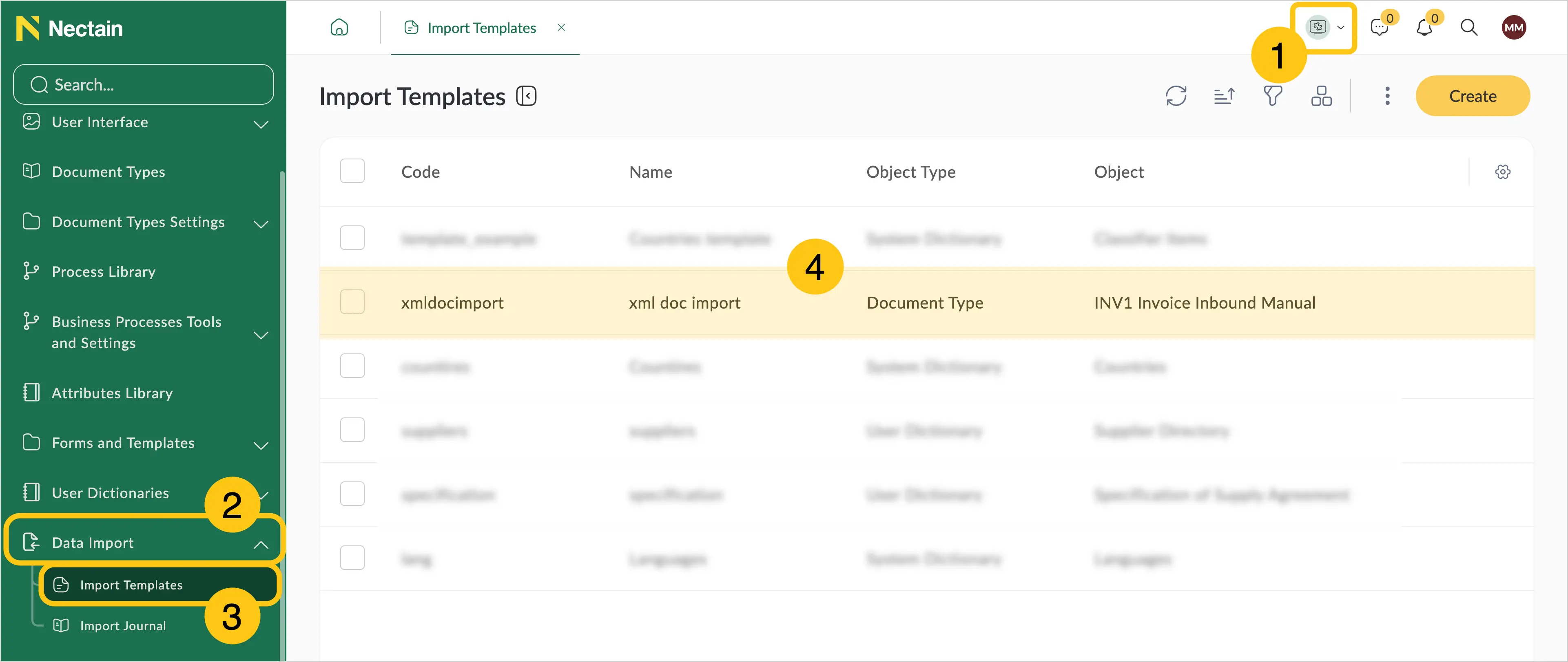Check the first blurred row's checkbox above xmldocimport
The width and height of the screenshot is (1568, 662).
pyautogui.click(x=352, y=238)
